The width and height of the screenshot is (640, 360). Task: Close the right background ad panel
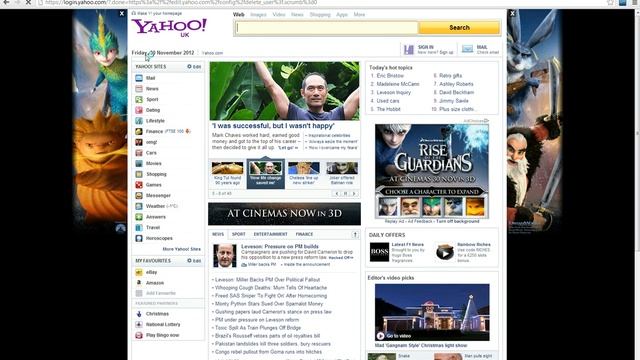(513, 13)
